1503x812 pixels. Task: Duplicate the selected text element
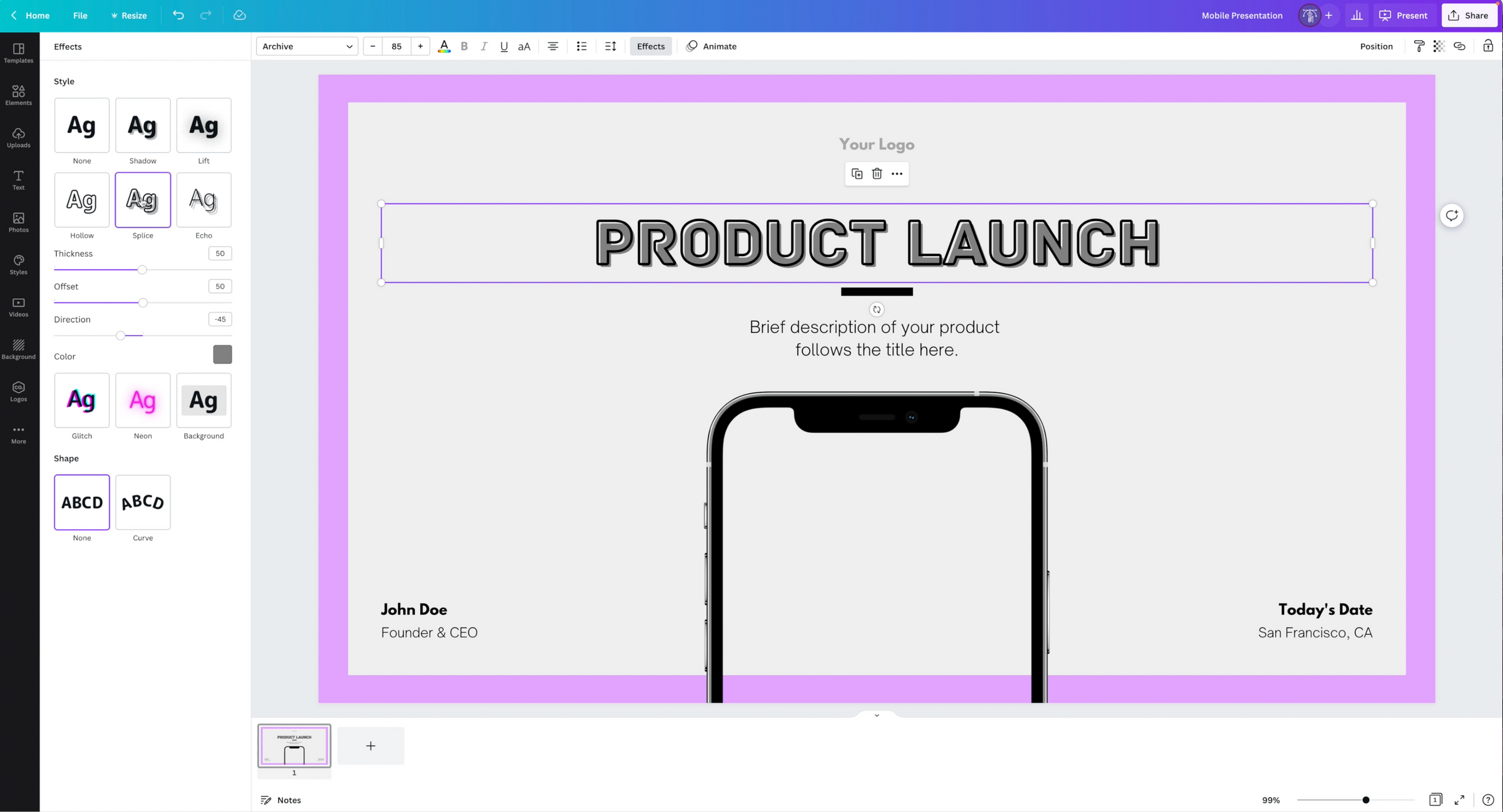[x=857, y=173]
